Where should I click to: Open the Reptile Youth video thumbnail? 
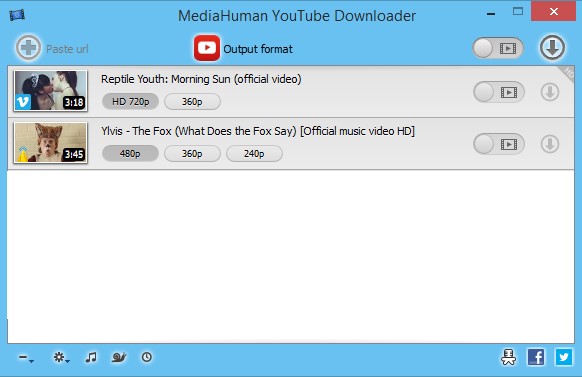point(50,91)
